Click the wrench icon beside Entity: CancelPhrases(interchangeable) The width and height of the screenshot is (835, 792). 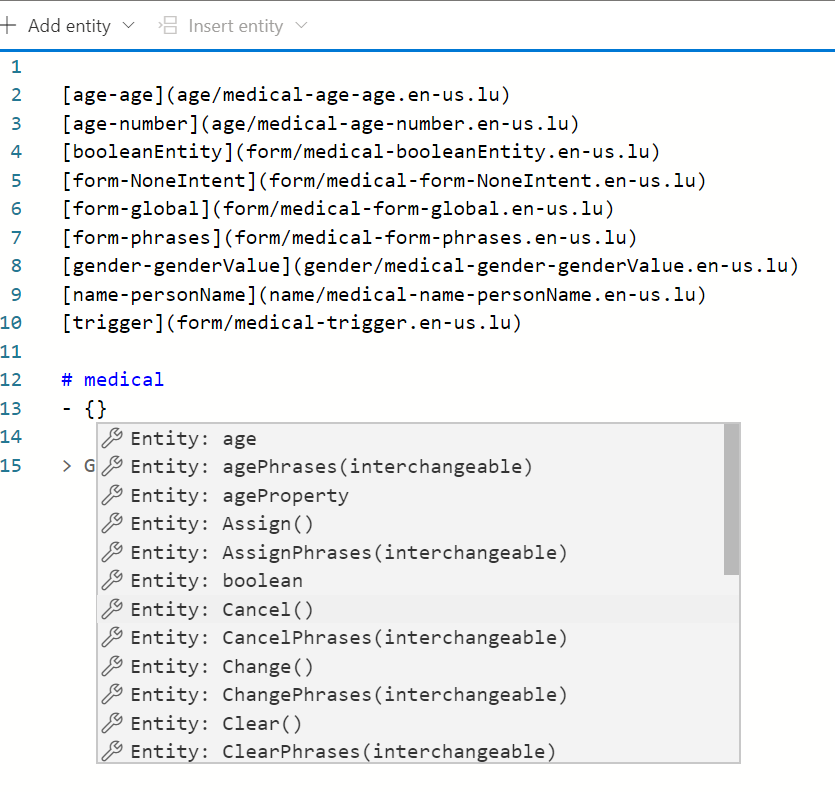pos(110,637)
